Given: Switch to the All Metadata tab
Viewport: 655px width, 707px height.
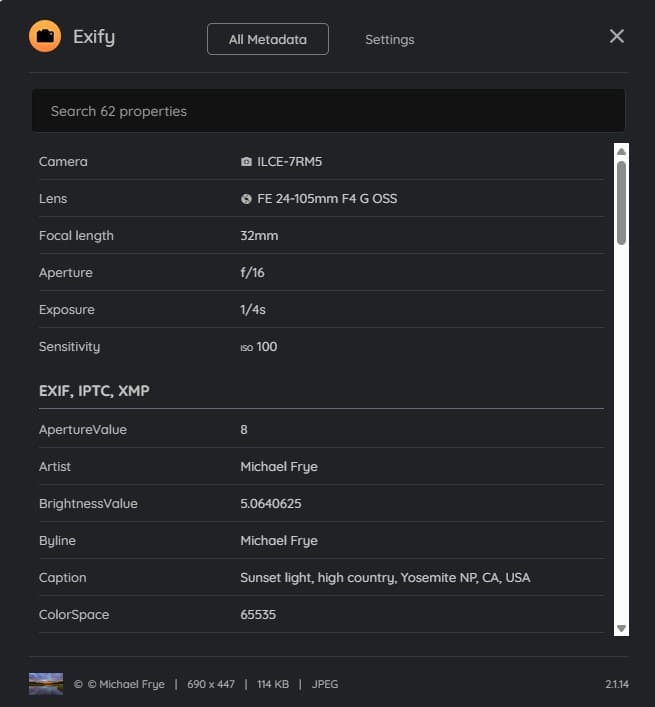Looking at the screenshot, I should [267, 39].
